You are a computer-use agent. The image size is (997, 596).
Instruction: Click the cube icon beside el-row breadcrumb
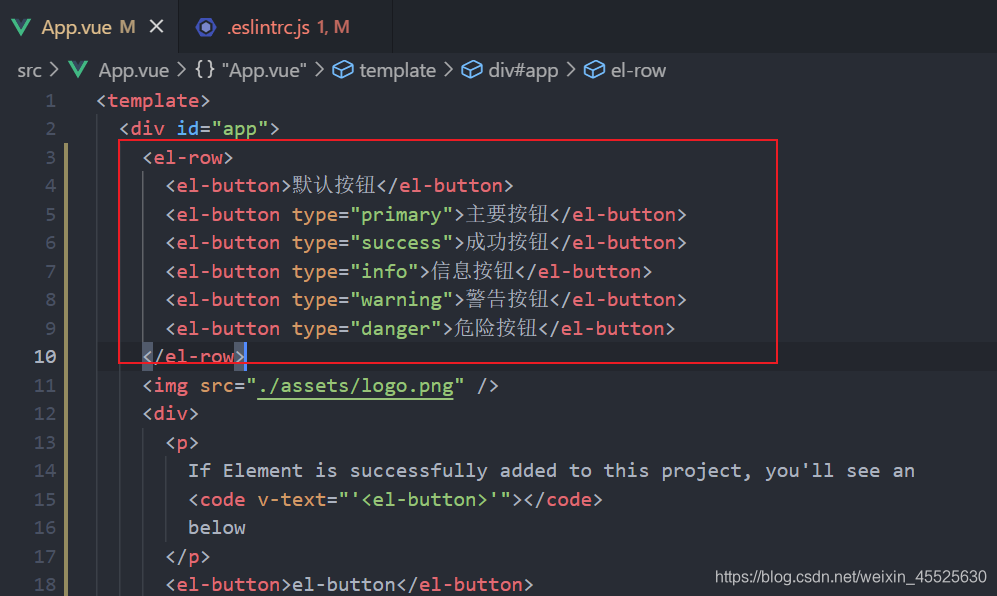click(x=595, y=69)
